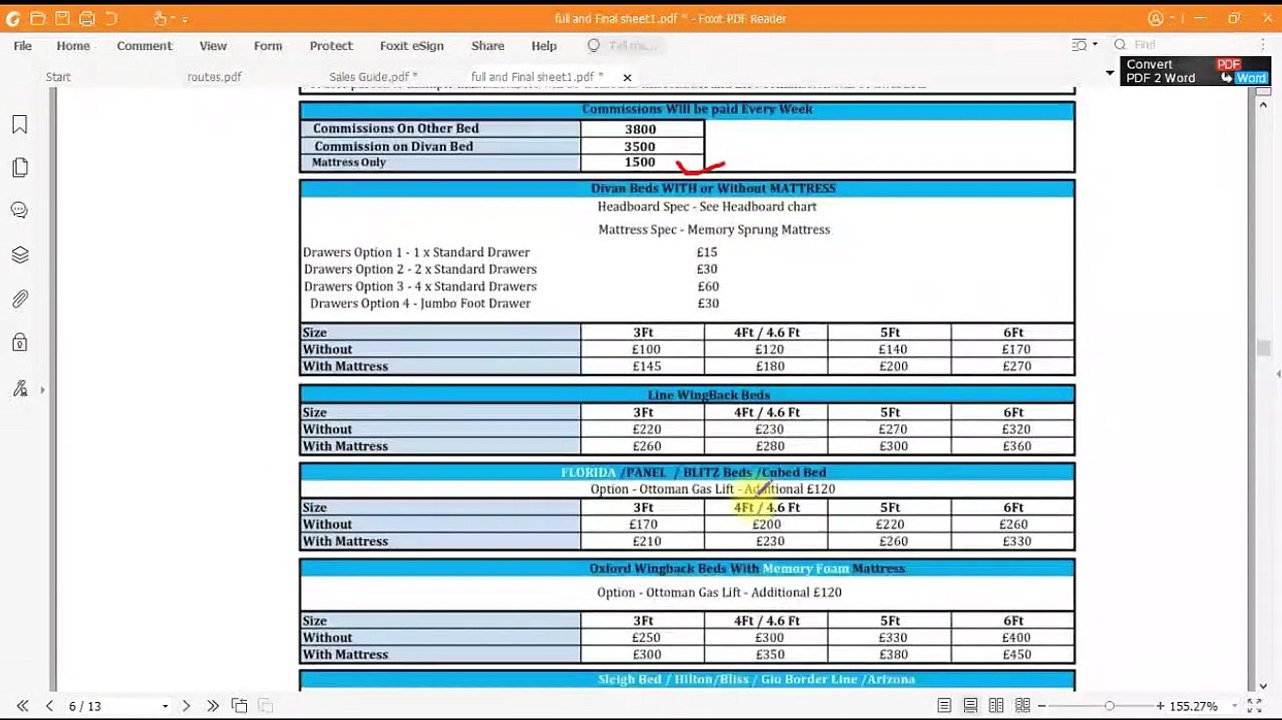Click the Print icon in quick access bar
The height and width of the screenshot is (720, 1282).
pos(86,18)
